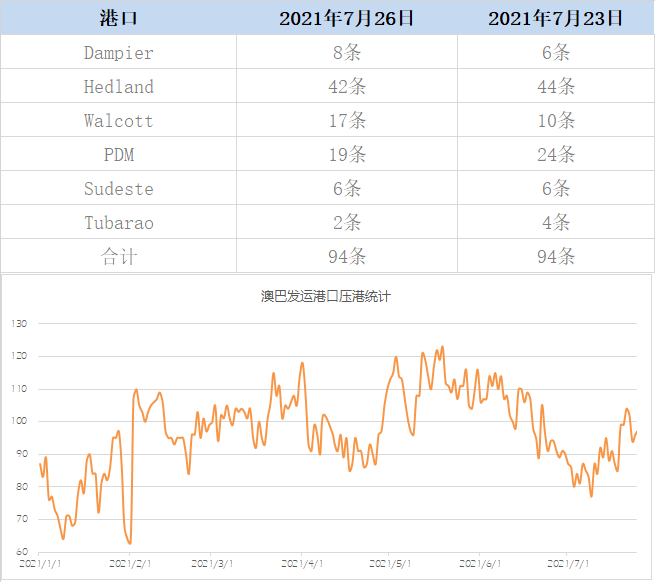Click the 94条 total for July 26
Image resolution: width=655 pixels, height=582 pixels.
pos(347,257)
